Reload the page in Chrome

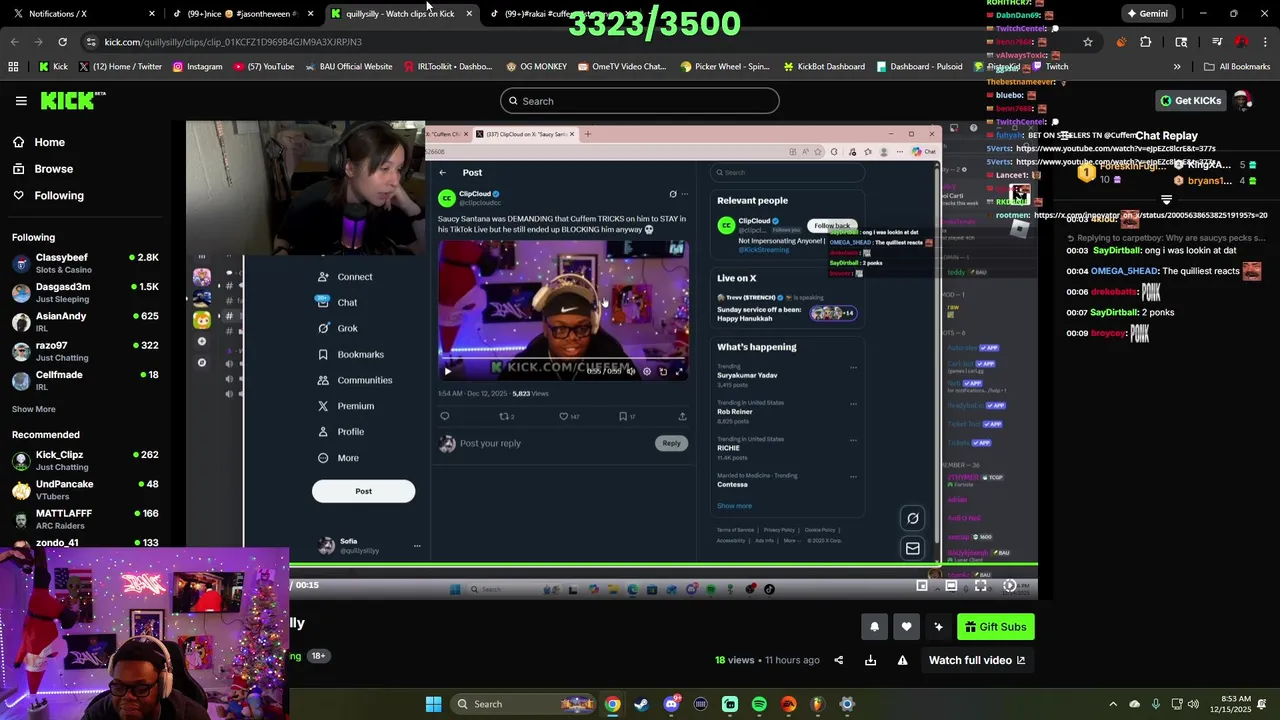click(x=62, y=42)
